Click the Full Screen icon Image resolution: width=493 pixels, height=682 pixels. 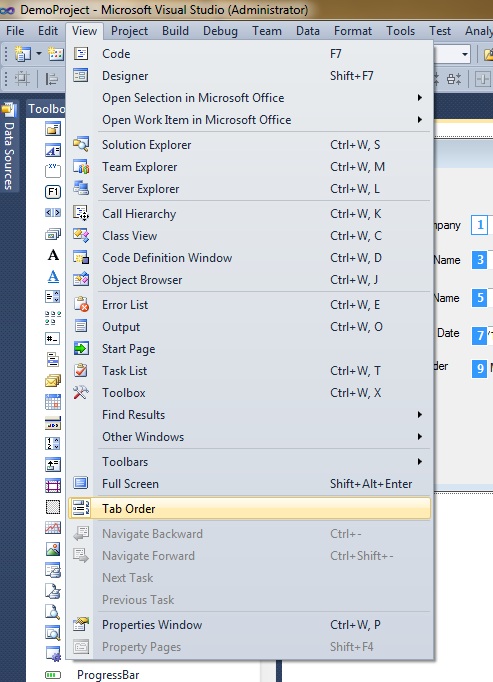click(x=81, y=483)
